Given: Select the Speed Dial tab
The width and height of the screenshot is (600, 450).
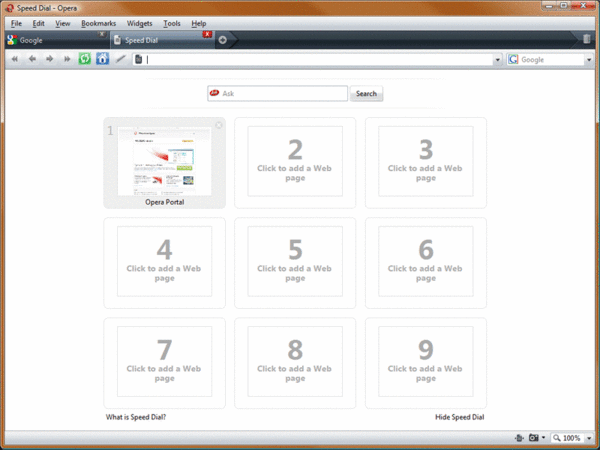Looking at the screenshot, I should point(163,40).
